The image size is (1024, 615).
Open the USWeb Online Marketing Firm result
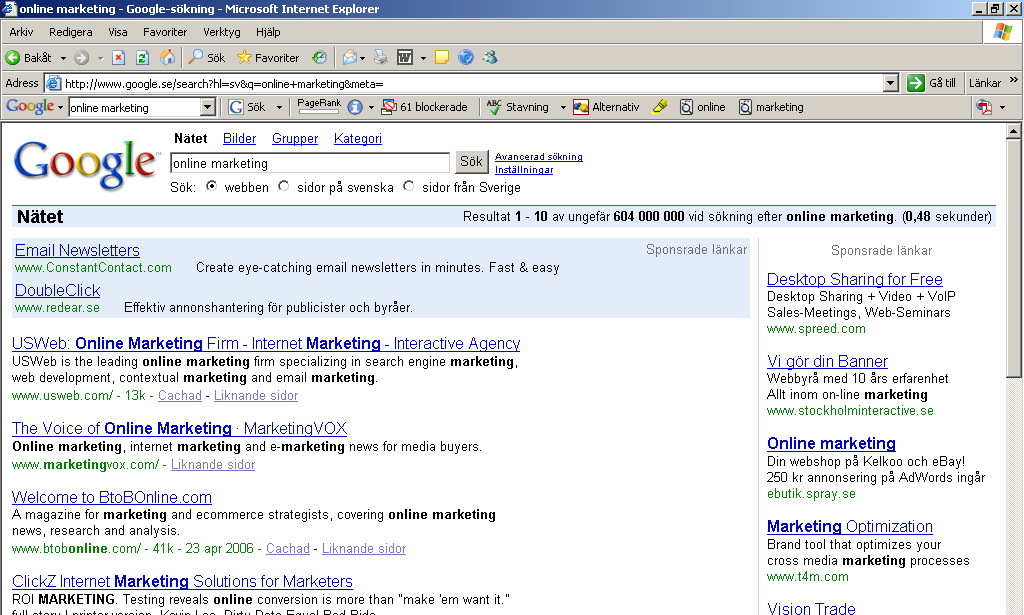[266, 343]
